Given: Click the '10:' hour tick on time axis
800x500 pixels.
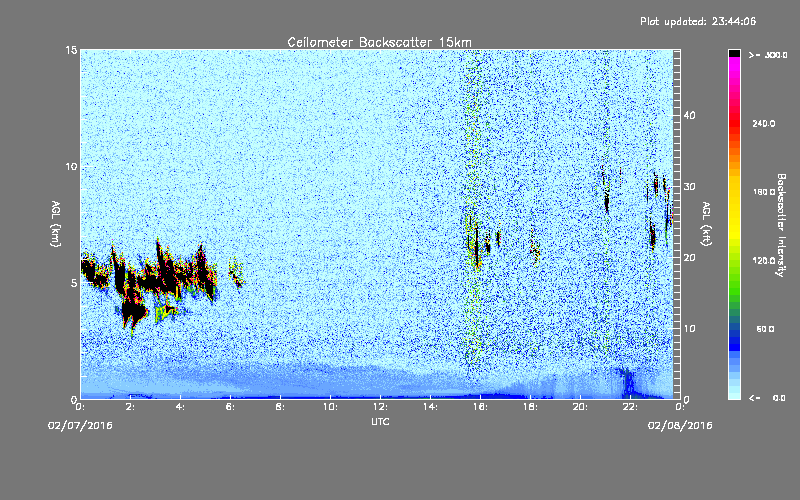Looking at the screenshot, I should point(330,407).
